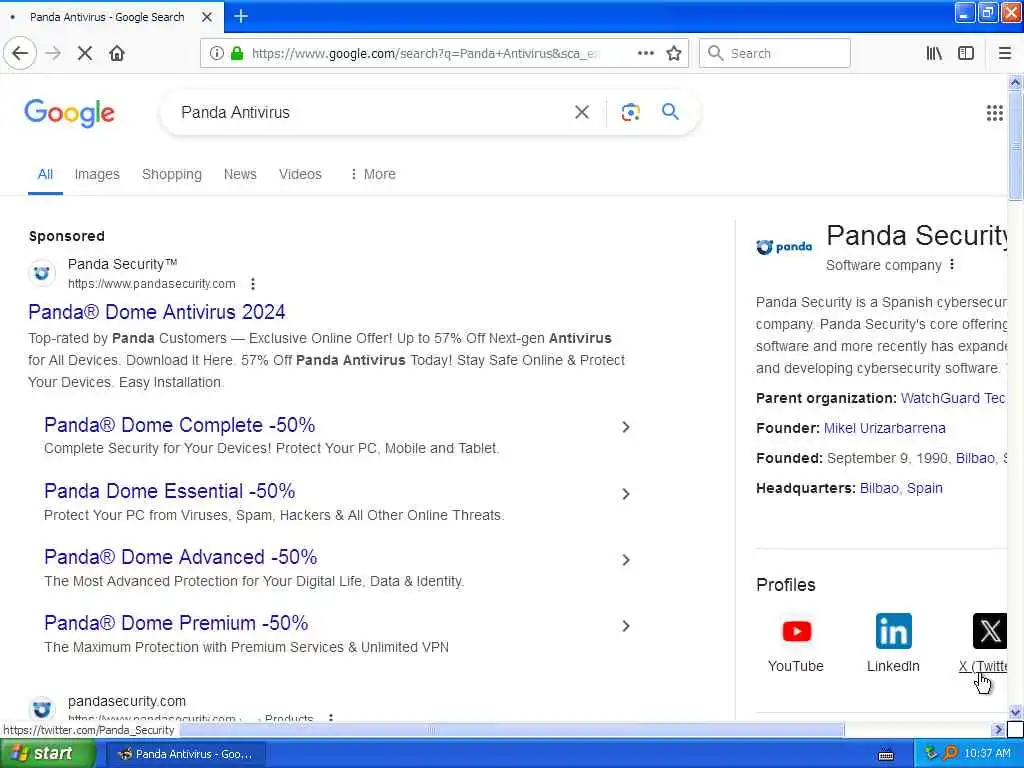Screen dimensions: 1024x768
Task: Click the Firefox toolbar Search box
Action: (x=775, y=54)
